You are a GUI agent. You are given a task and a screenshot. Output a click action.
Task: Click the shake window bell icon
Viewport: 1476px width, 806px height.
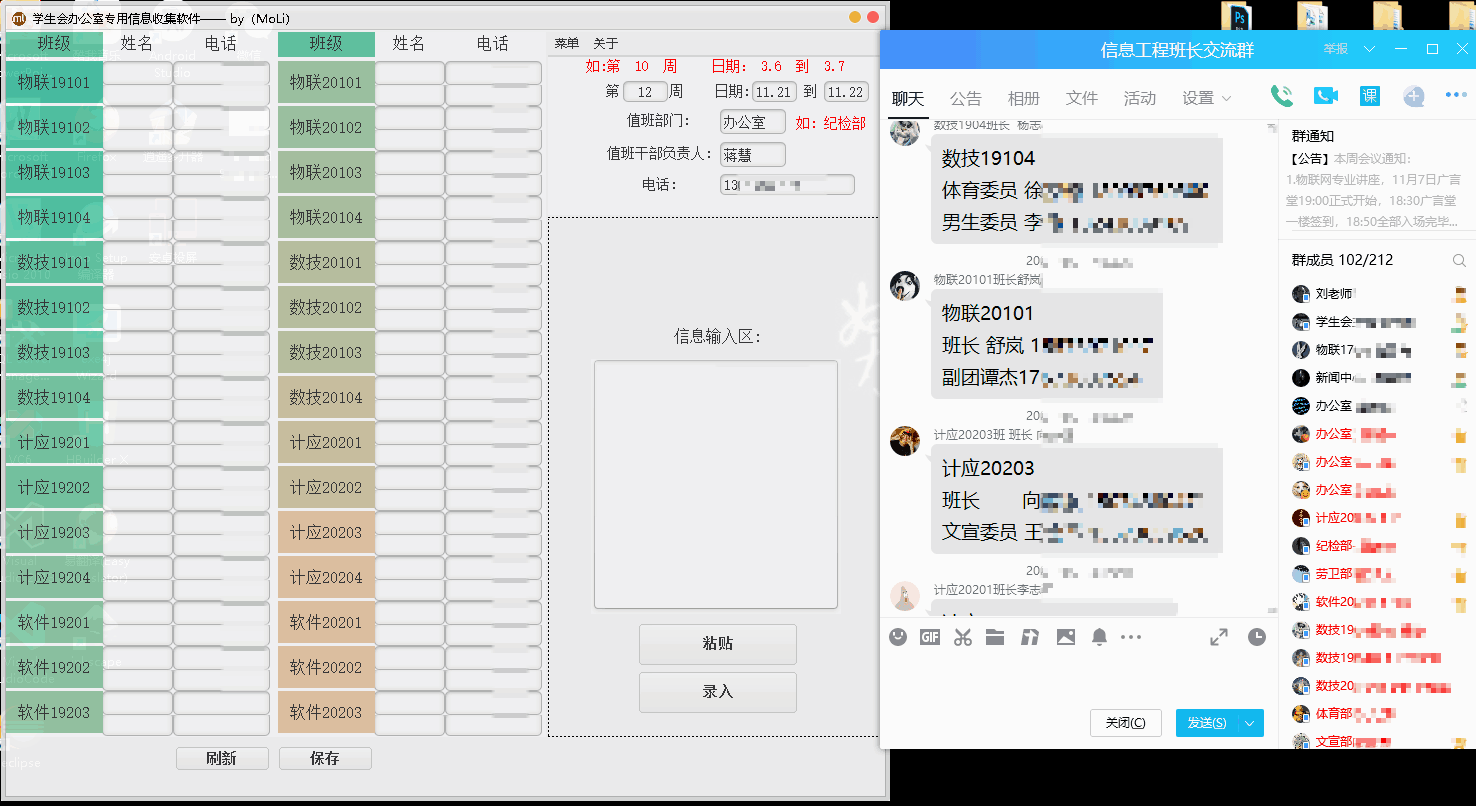pos(1098,637)
